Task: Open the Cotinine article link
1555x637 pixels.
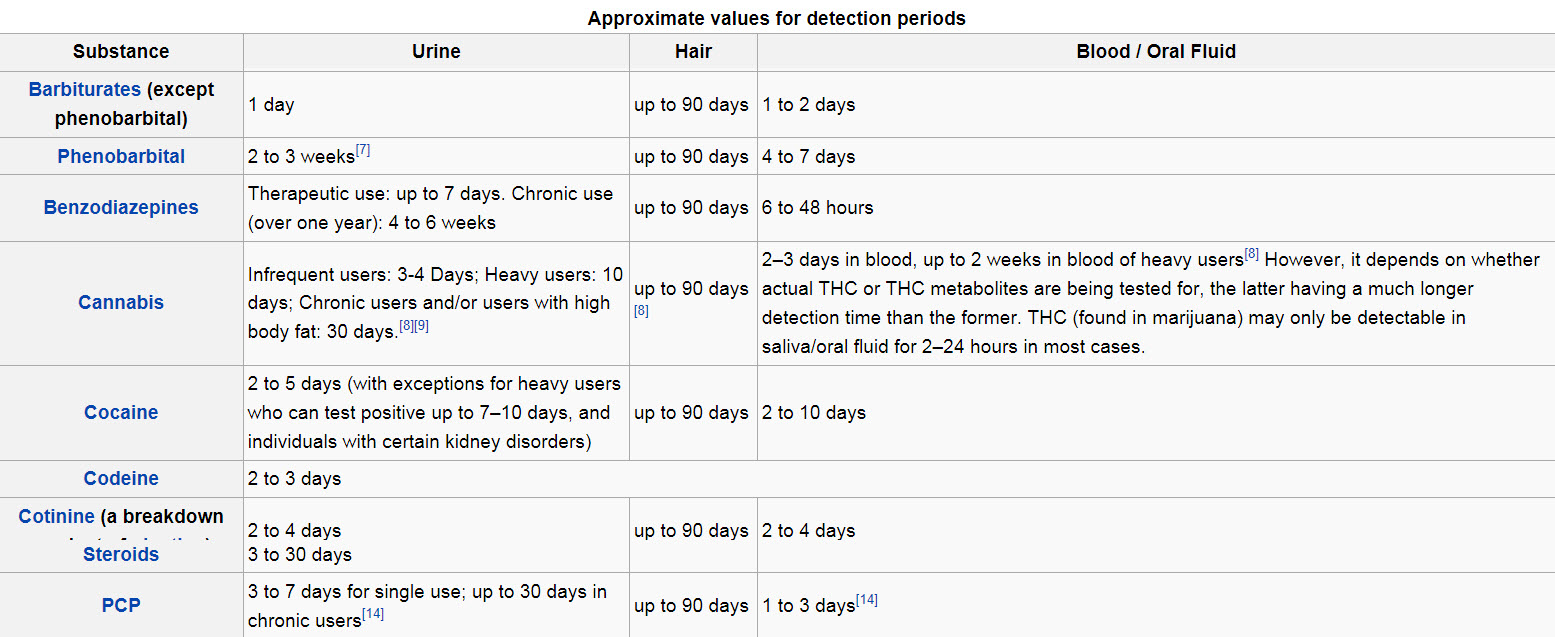Action: click(57, 516)
